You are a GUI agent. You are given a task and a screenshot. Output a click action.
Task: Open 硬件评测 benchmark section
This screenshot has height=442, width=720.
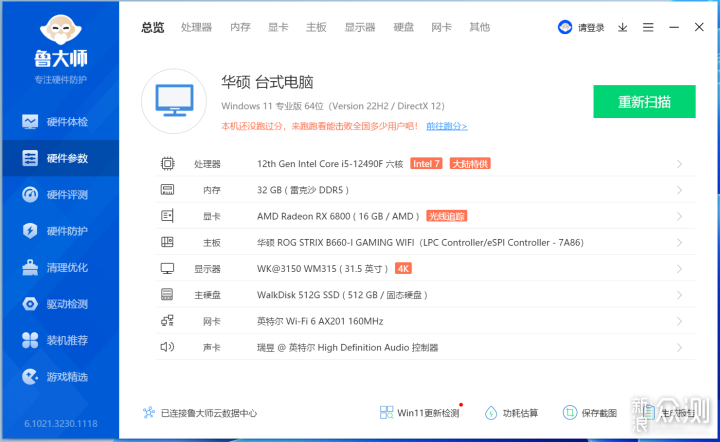click(x=61, y=195)
